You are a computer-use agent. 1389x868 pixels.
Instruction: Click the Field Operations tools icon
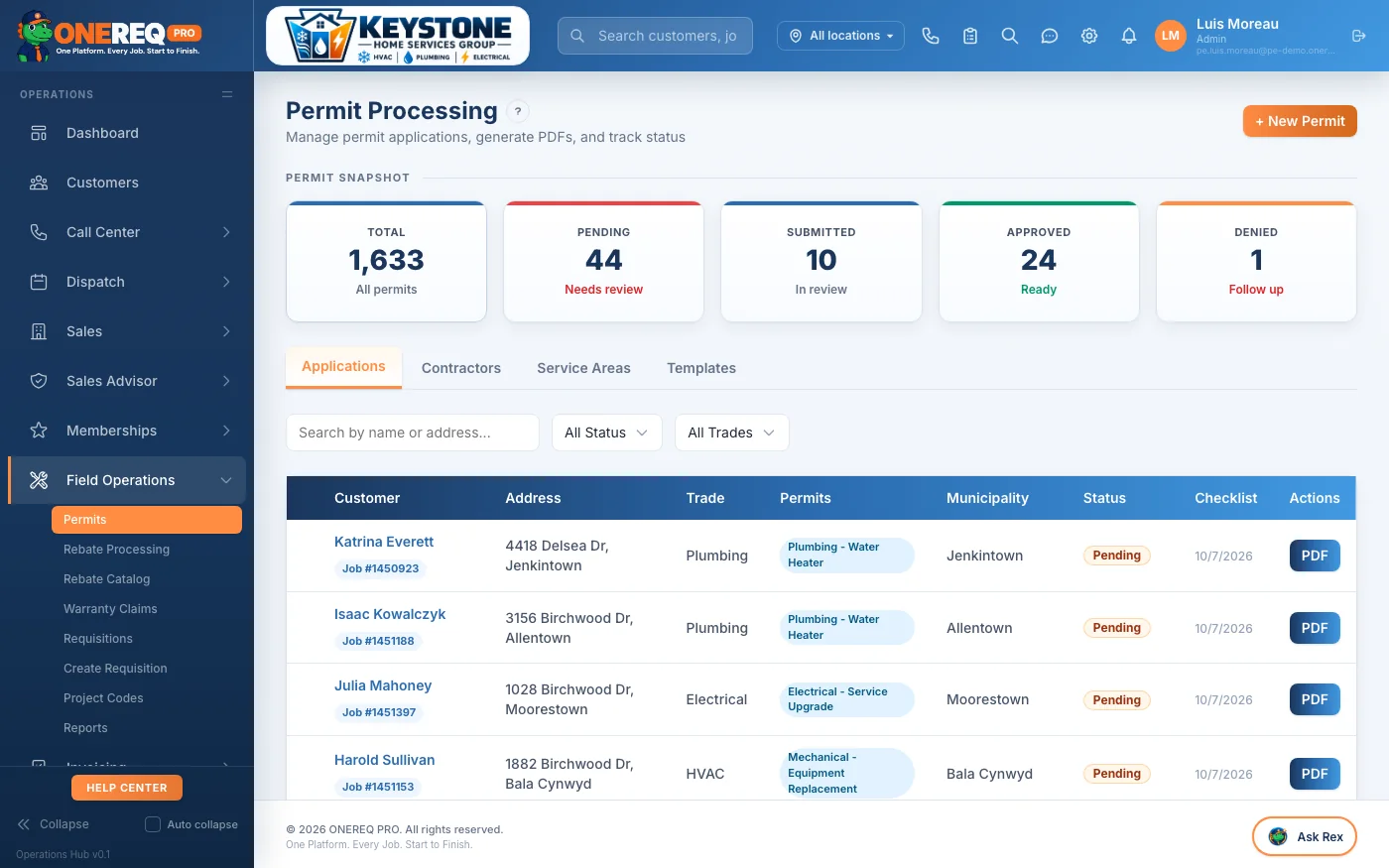click(x=39, y=480)
